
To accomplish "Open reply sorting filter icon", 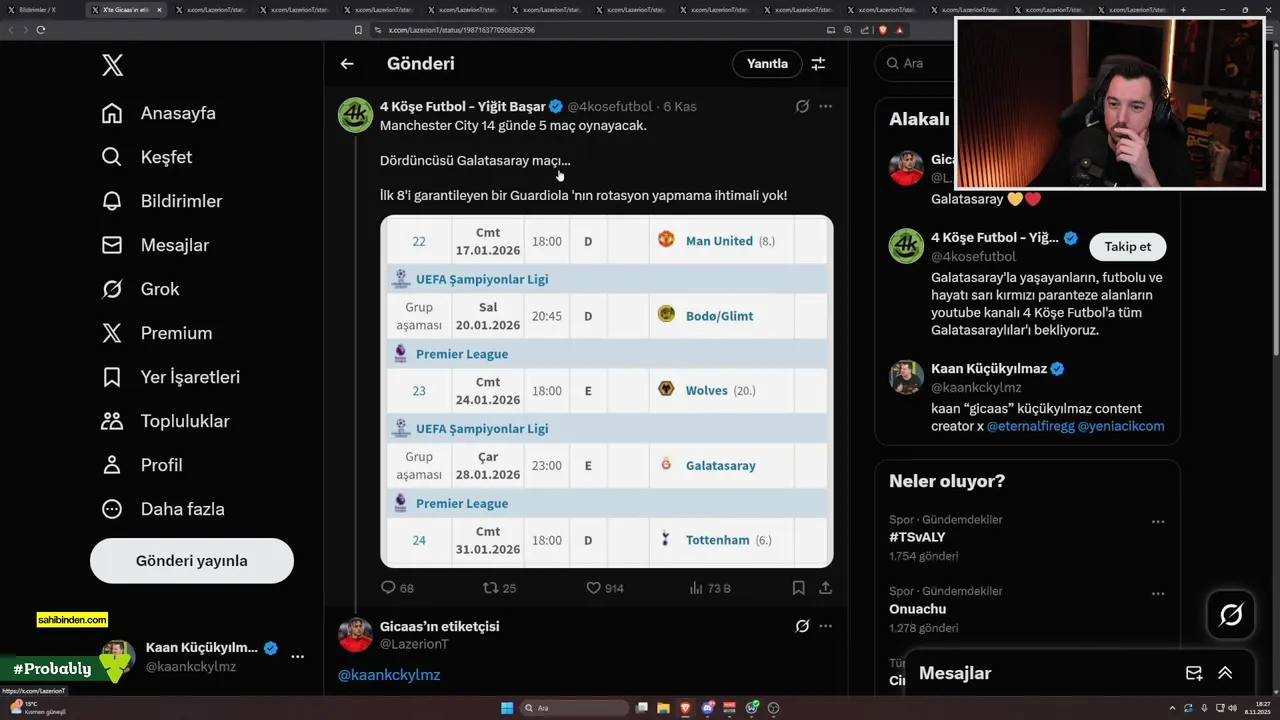I will (x=818, y=64).
